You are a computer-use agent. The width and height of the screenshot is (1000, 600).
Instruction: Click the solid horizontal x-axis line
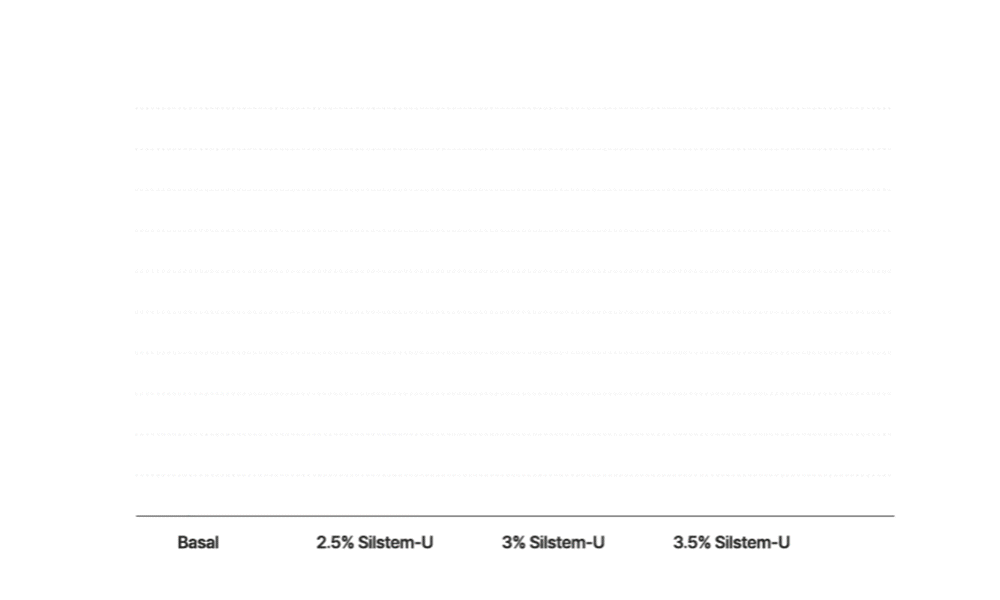click(515, 516)
